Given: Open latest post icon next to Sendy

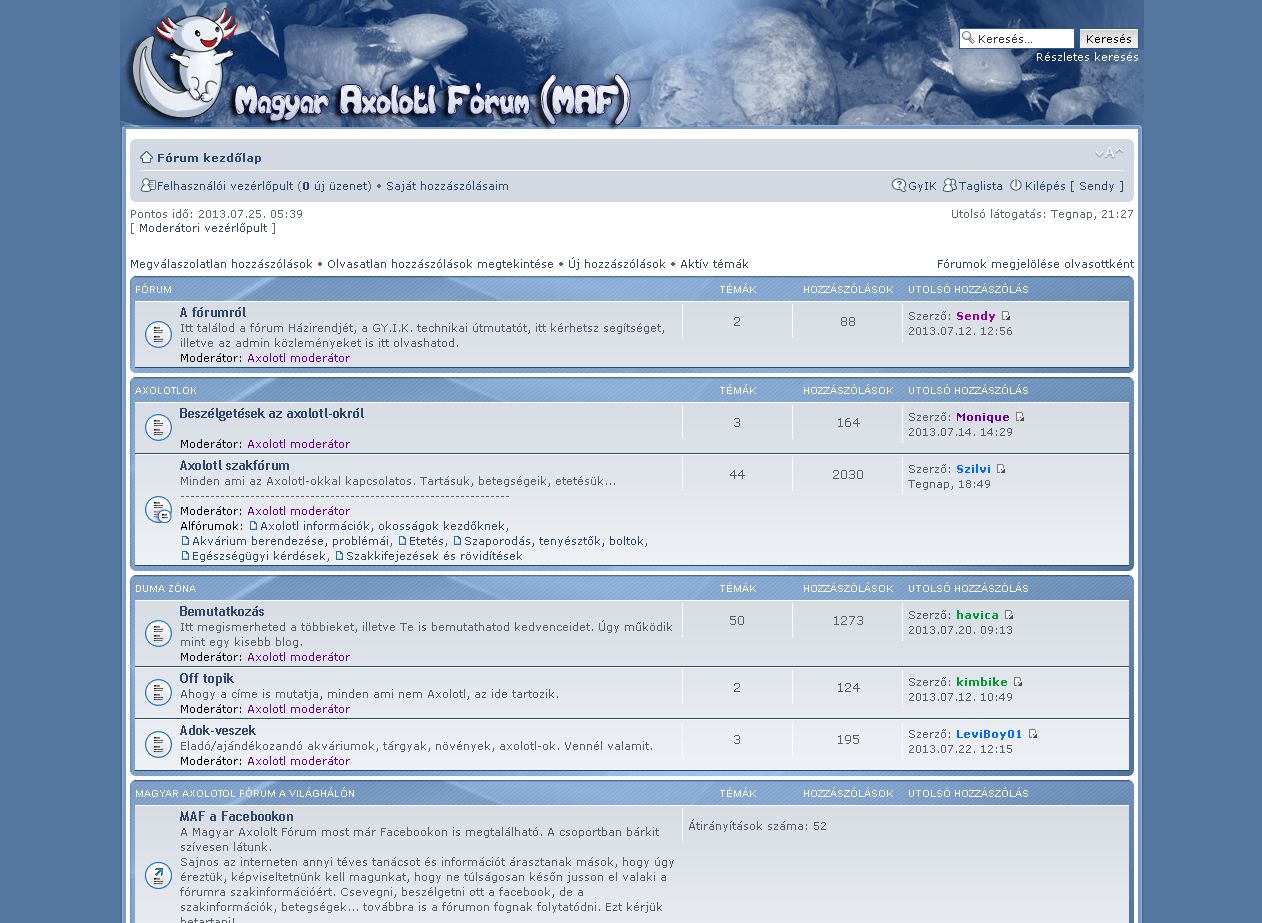Looking at the screenshot, I should [1006, 316].
